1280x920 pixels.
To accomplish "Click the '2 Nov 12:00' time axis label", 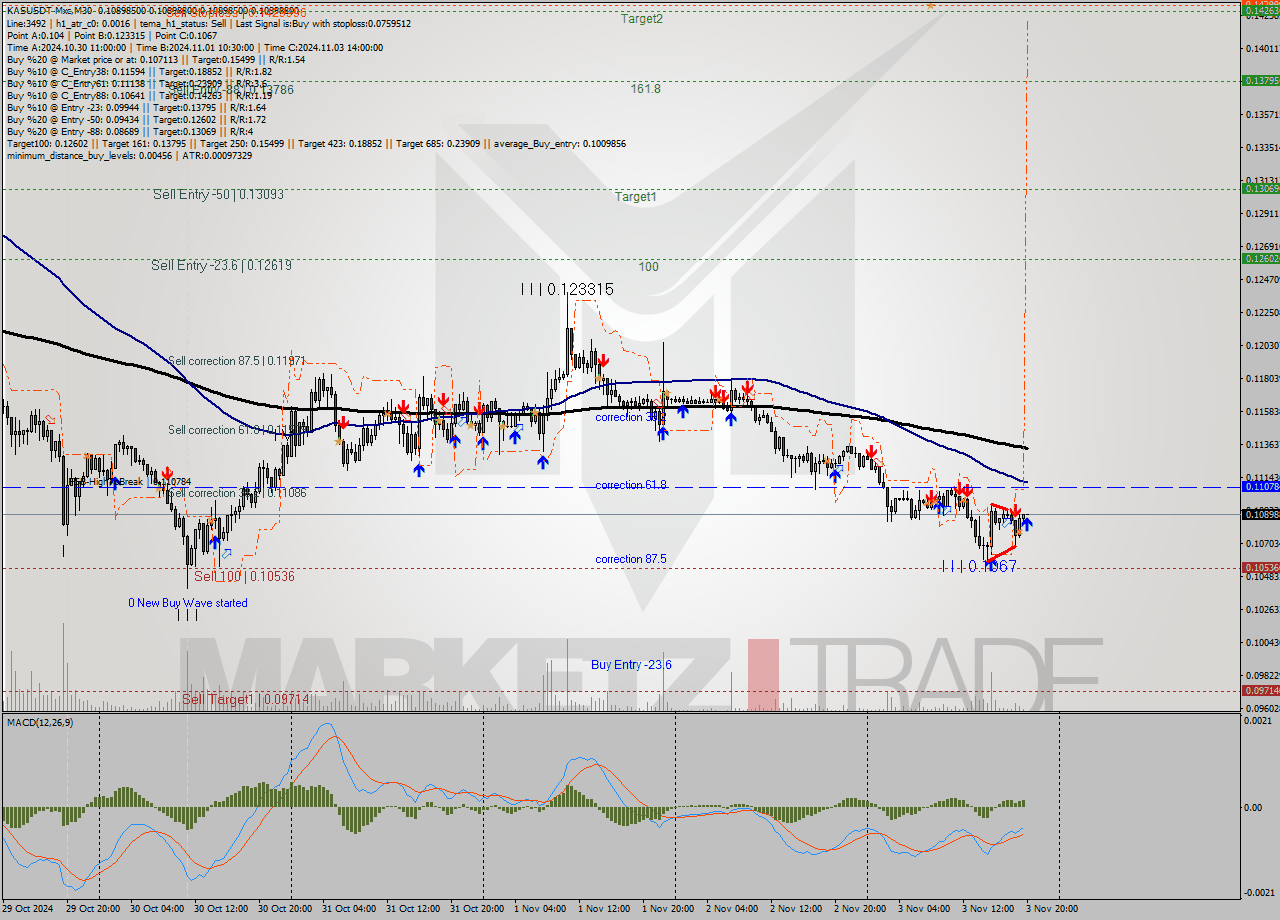I will click(796, 909).
